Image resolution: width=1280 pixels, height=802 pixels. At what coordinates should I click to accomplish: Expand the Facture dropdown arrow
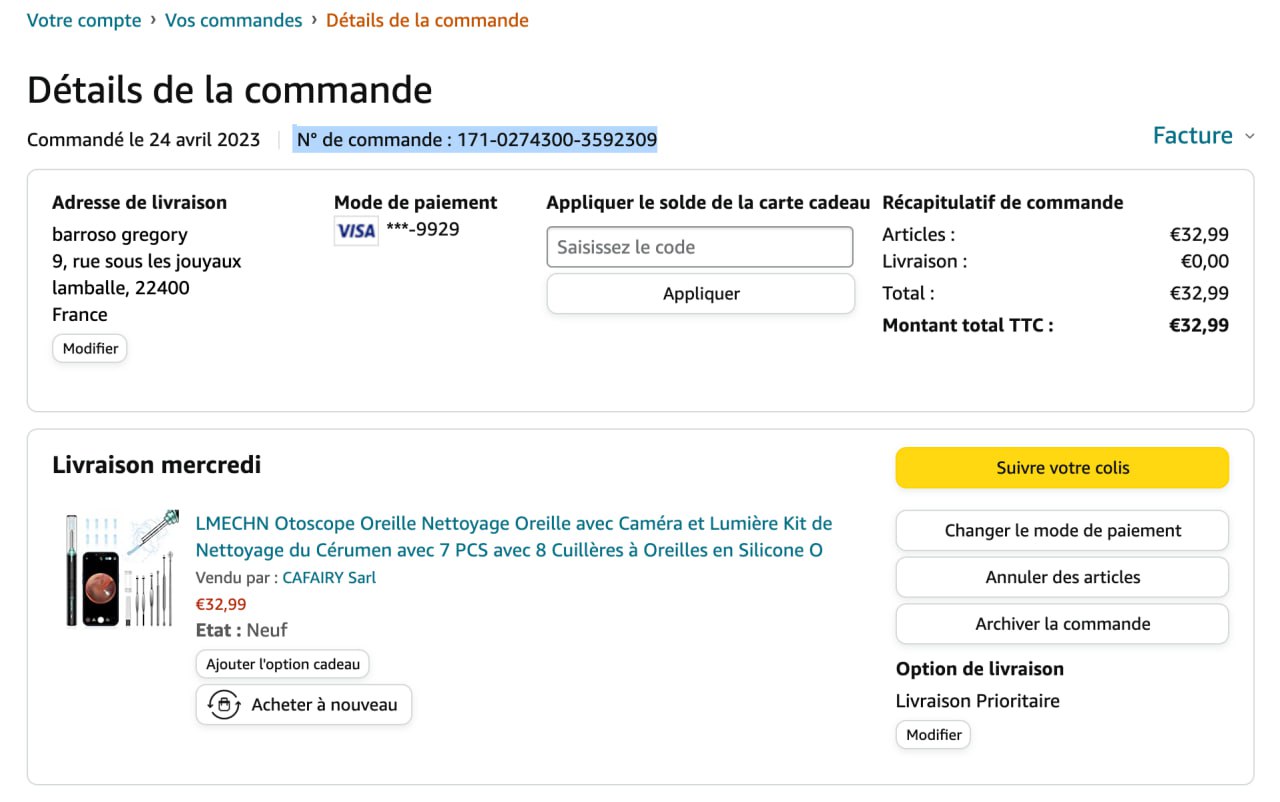[x=1249, y=137]
